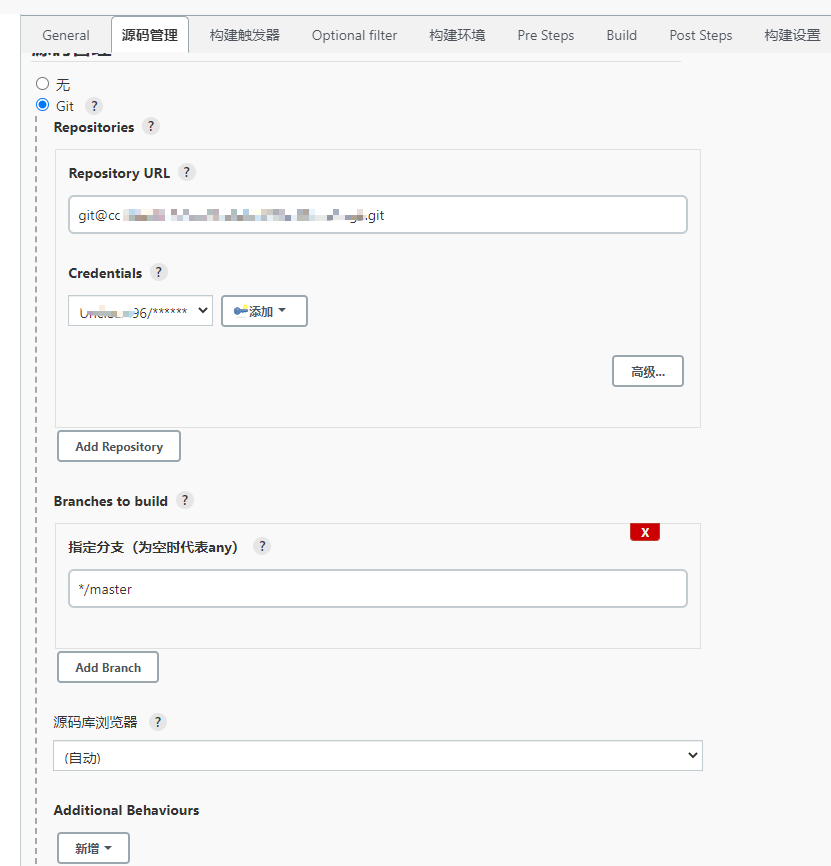Viewport: 831px width, 866px height.
Task: Delete branch with red X button
Action: click(x=644, y=532)
